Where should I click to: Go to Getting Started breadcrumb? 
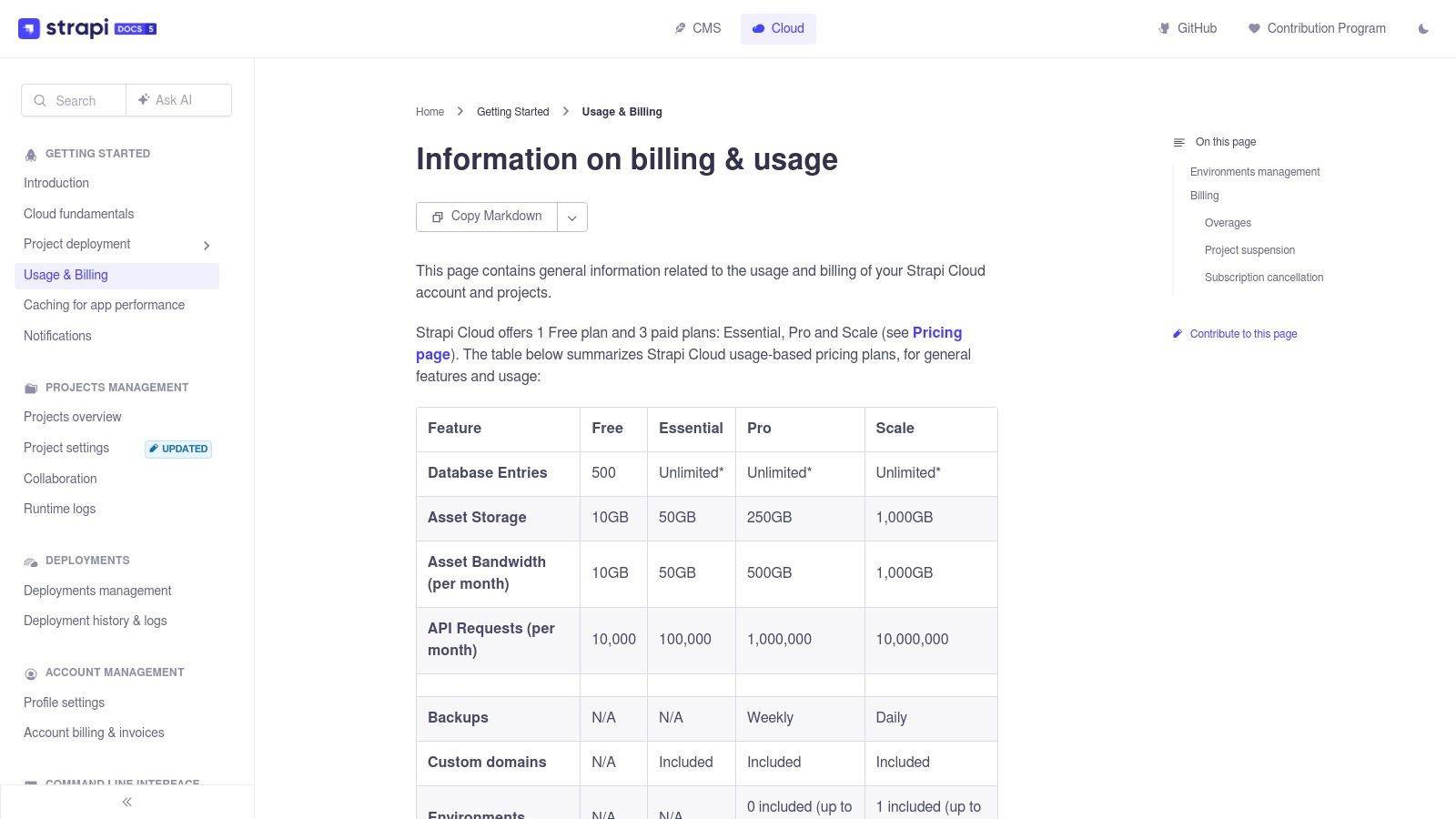coord(513,112)
